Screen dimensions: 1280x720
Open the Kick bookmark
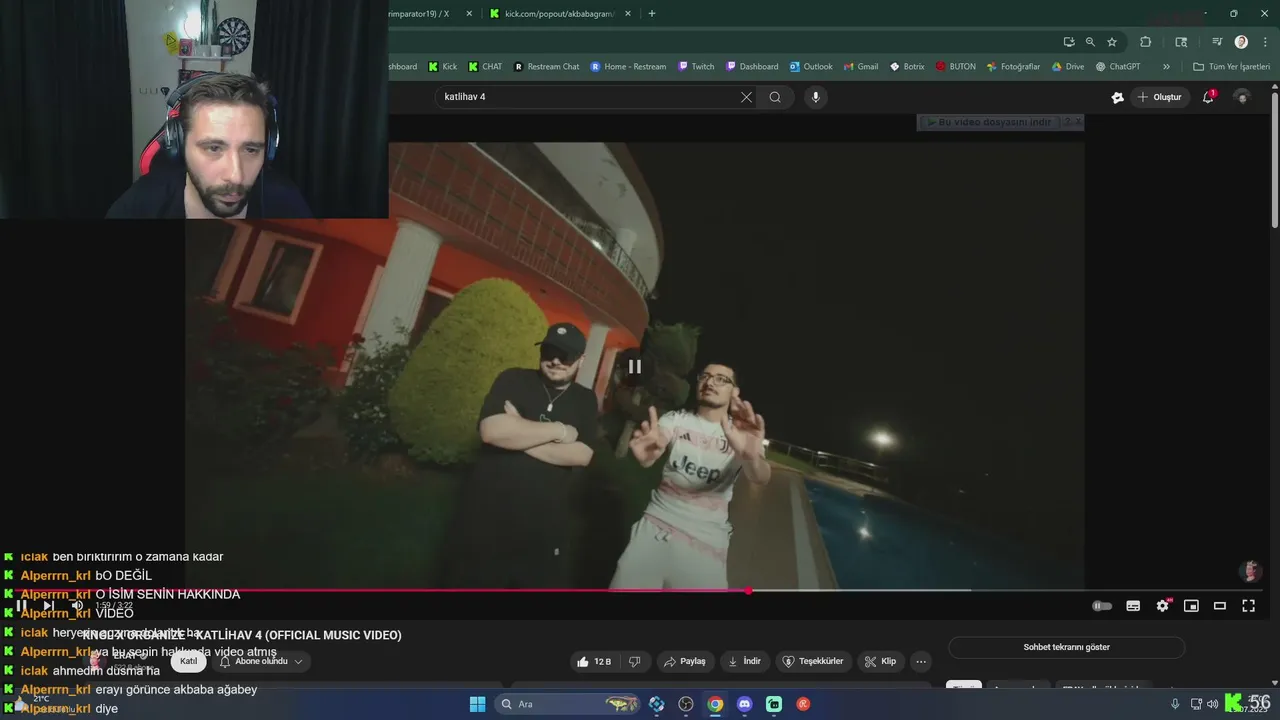pos(443,67)
